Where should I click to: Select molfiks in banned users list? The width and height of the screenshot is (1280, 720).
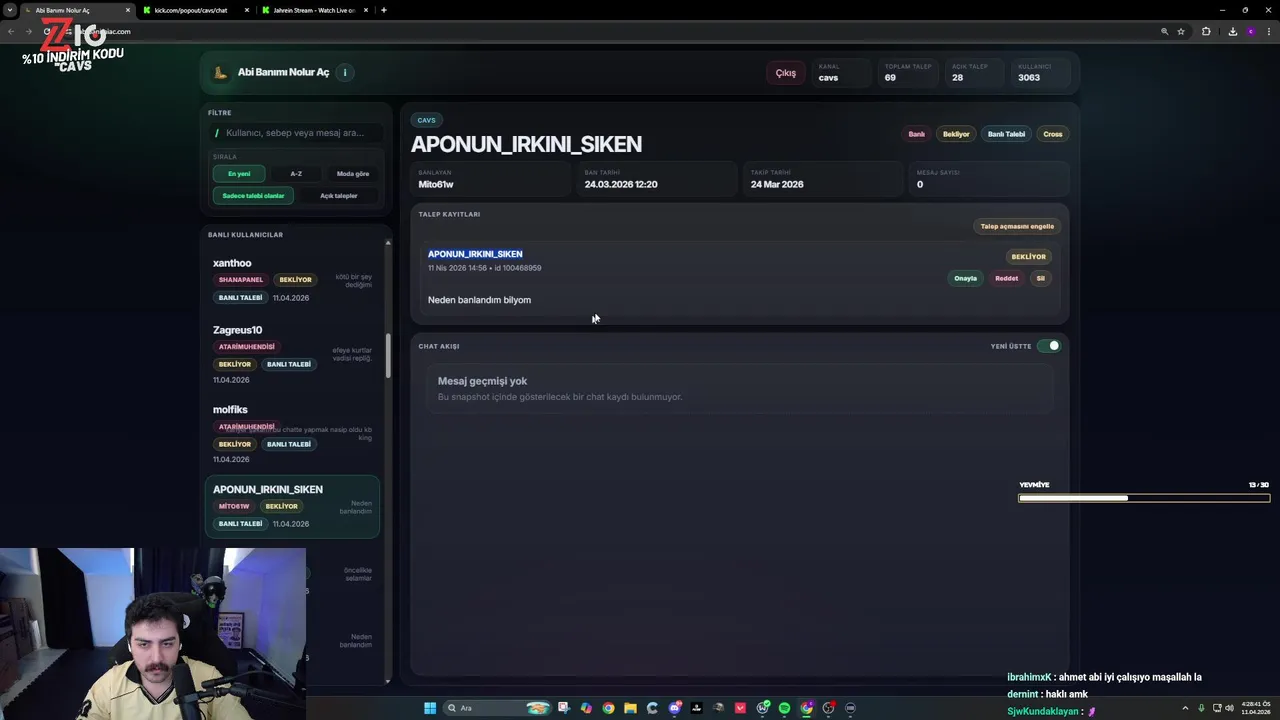pyautogui.click(x=292, y=435)
